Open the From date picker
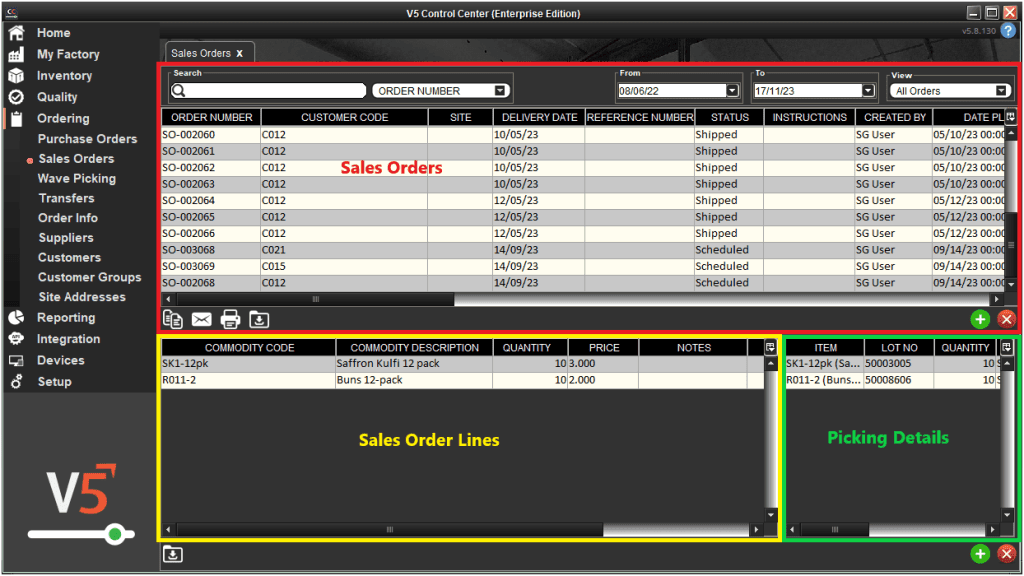Viewport: 1024px width, 576px height. pyautogui.click(x=731, y=89)
